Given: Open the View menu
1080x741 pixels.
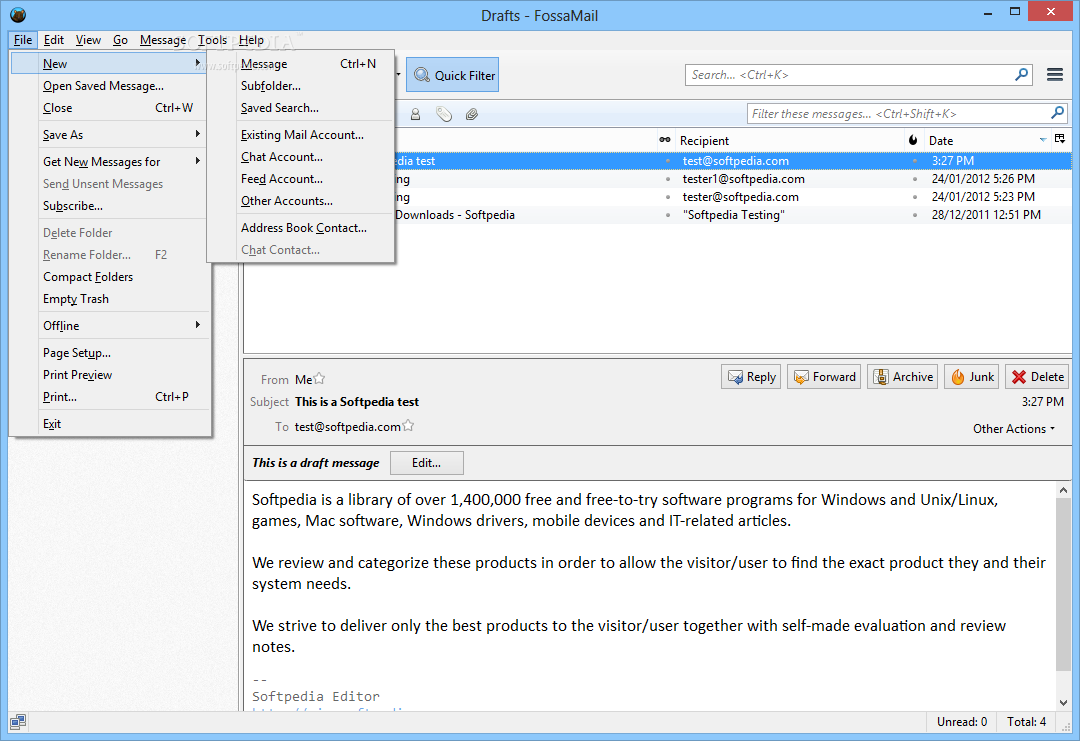Looking at the screenshot, I should click(88, 40).
